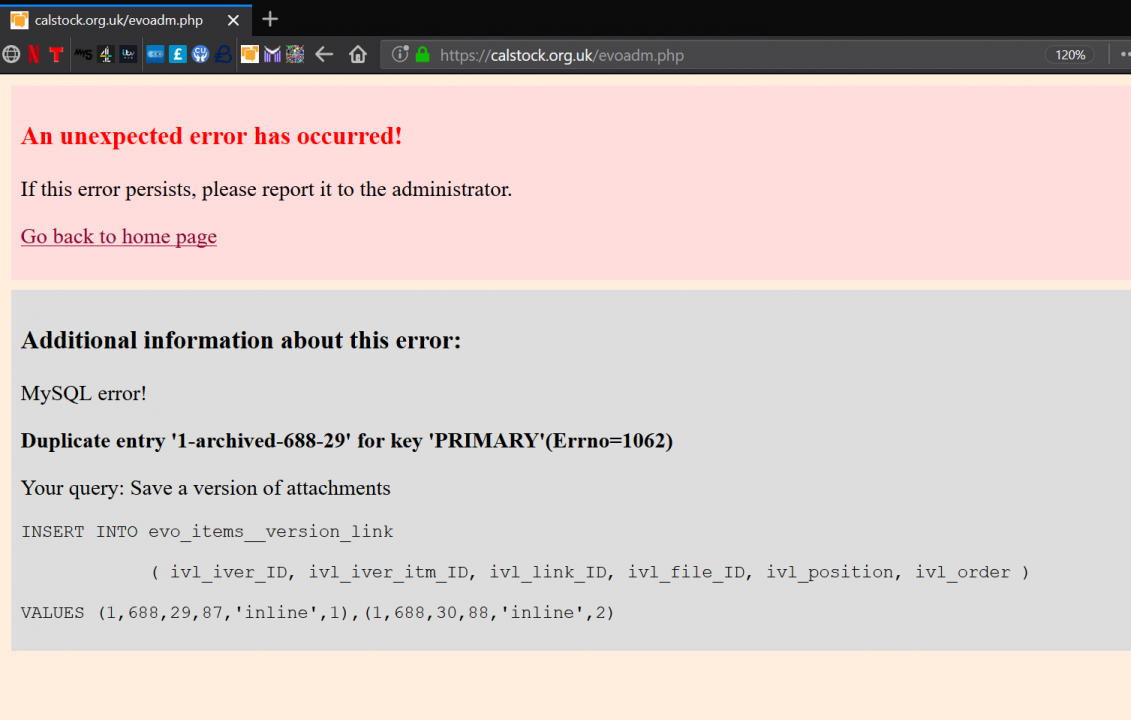
Task: Click the 'Additional information about this error:' heading
Action: [x=241, y=340]
